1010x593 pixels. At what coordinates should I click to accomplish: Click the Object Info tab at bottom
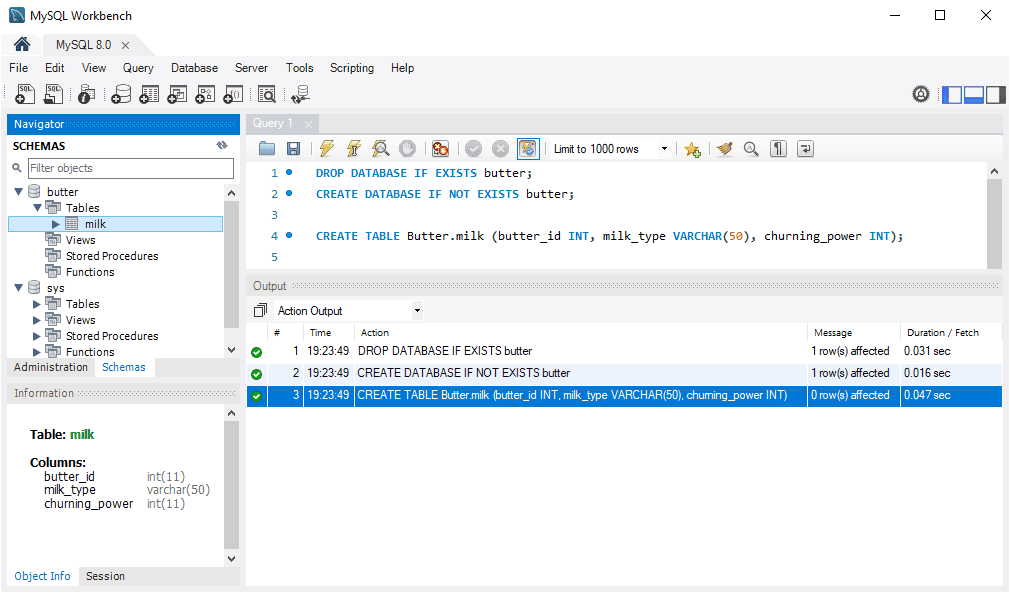click(41, 576)
